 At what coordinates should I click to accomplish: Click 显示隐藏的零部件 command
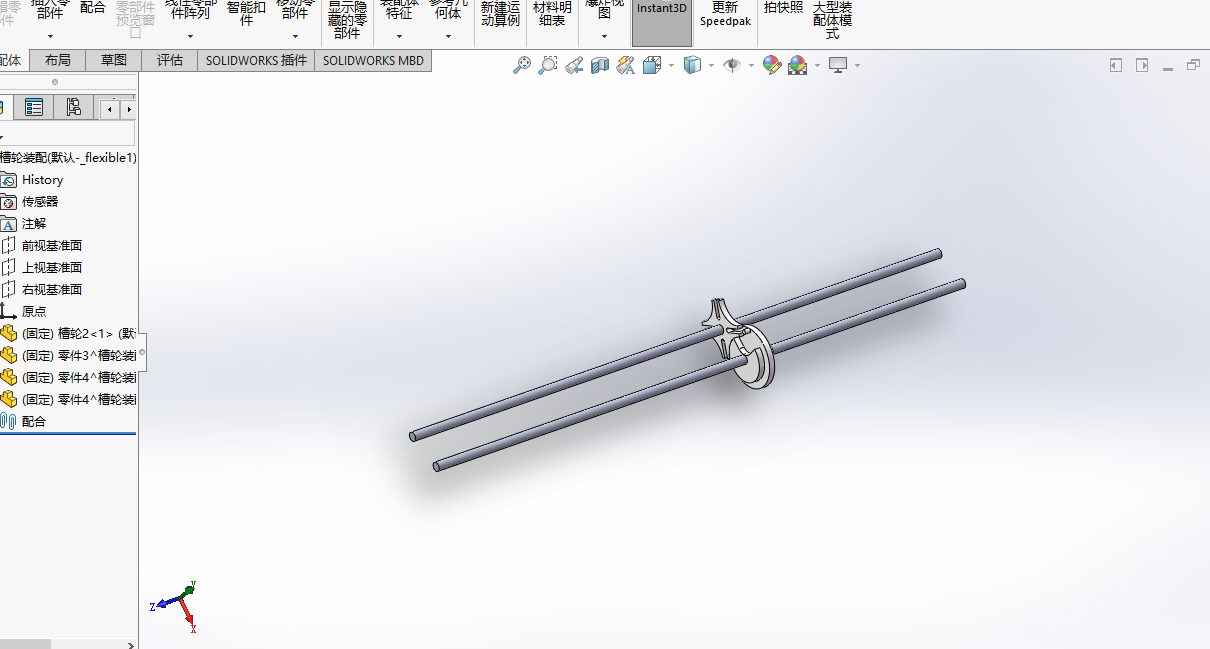pos(347,20)
